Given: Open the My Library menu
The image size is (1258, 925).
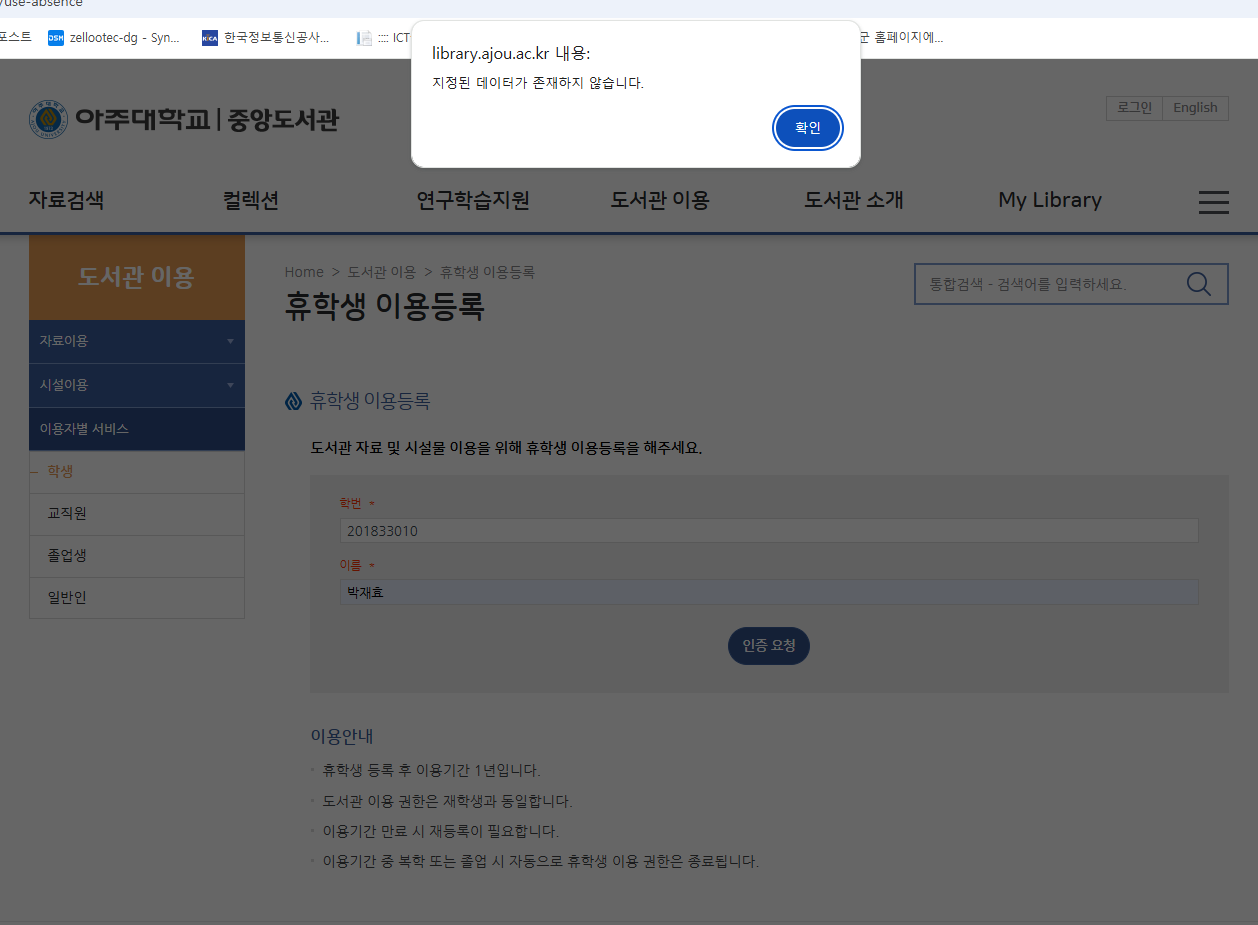Looking at the screenshot, I should coord(1049,200).
